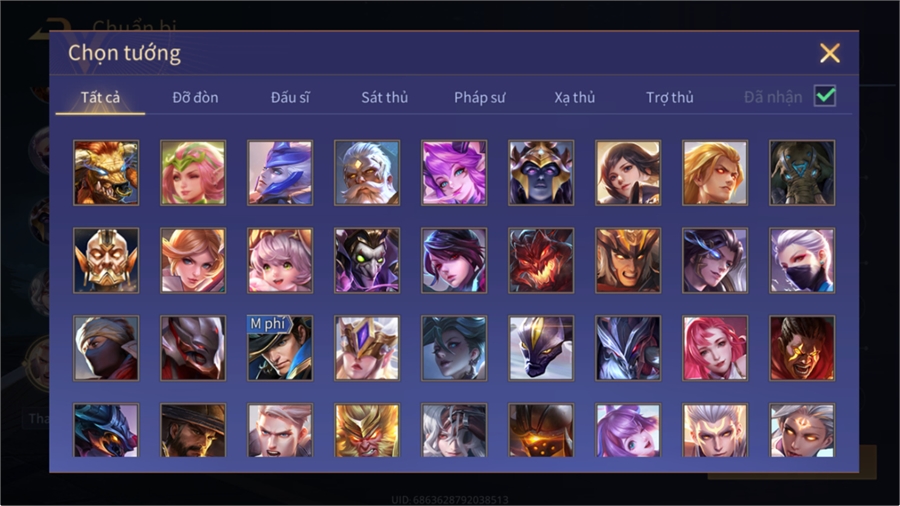The width and height of the screenshot is (900, 506).
Task: Show the 'Pháp sư' hero category
Action: pos(479,98)
